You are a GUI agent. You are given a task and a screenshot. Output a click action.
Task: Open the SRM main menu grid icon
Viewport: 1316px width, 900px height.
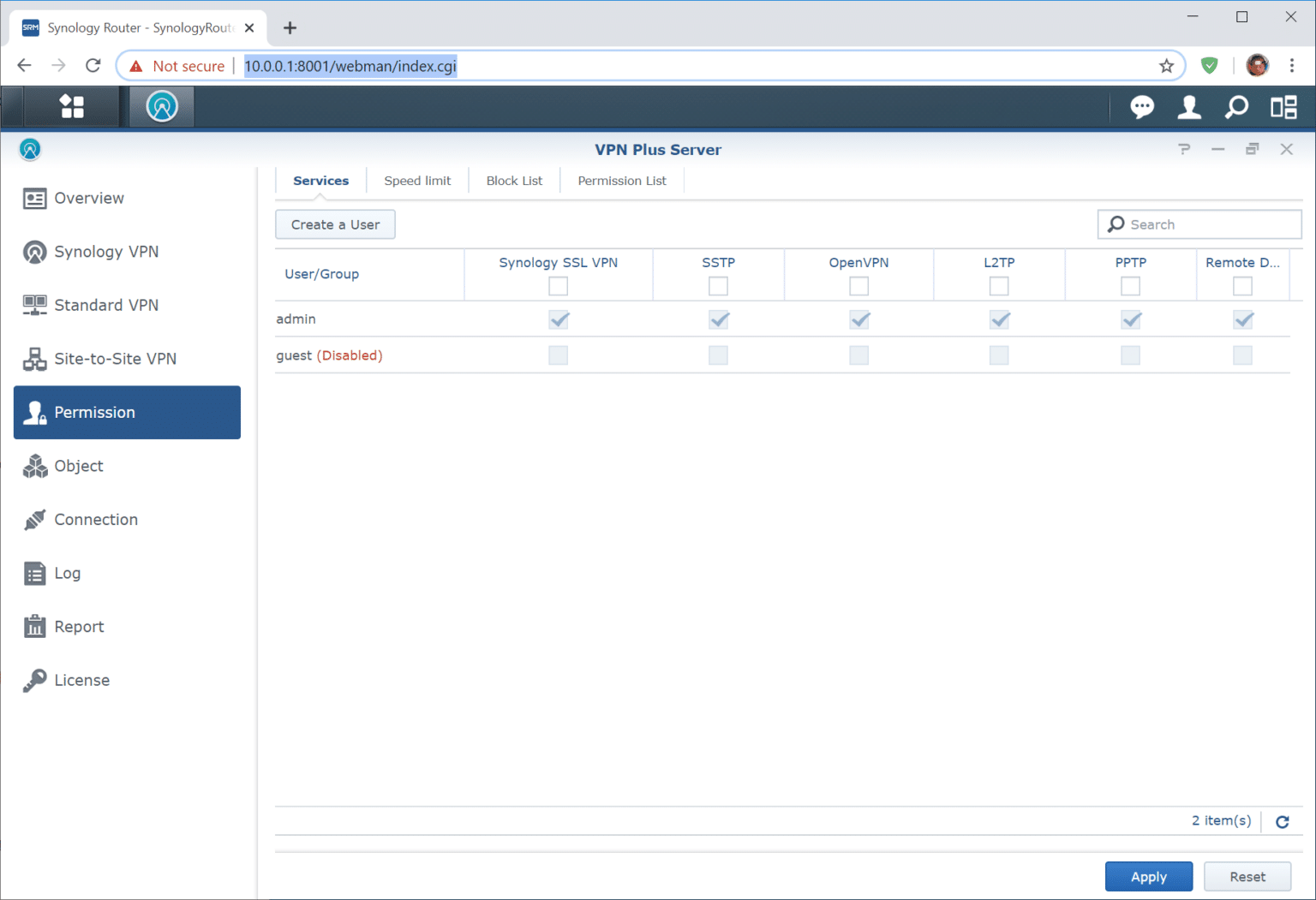point(72,107)
